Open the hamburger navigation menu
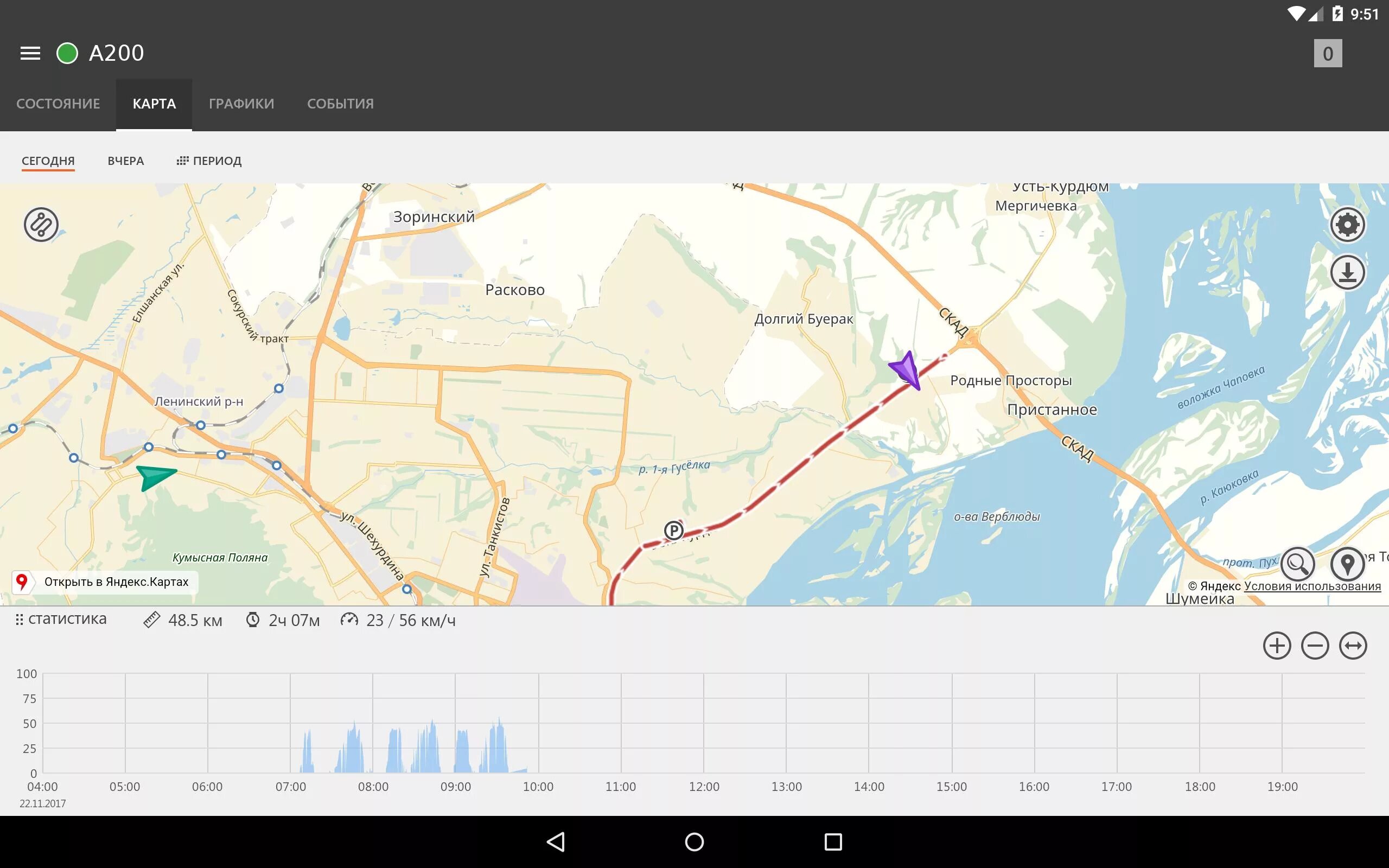 30,53
